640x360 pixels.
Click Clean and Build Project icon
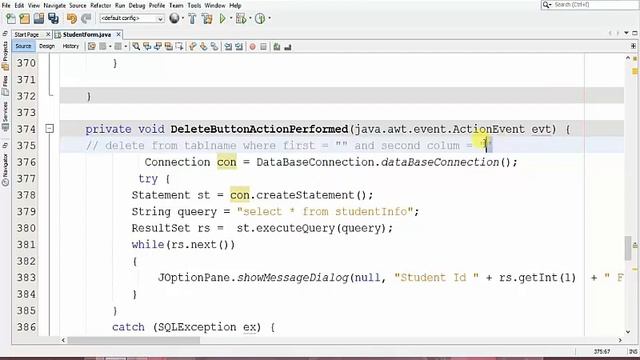[207, 18]
